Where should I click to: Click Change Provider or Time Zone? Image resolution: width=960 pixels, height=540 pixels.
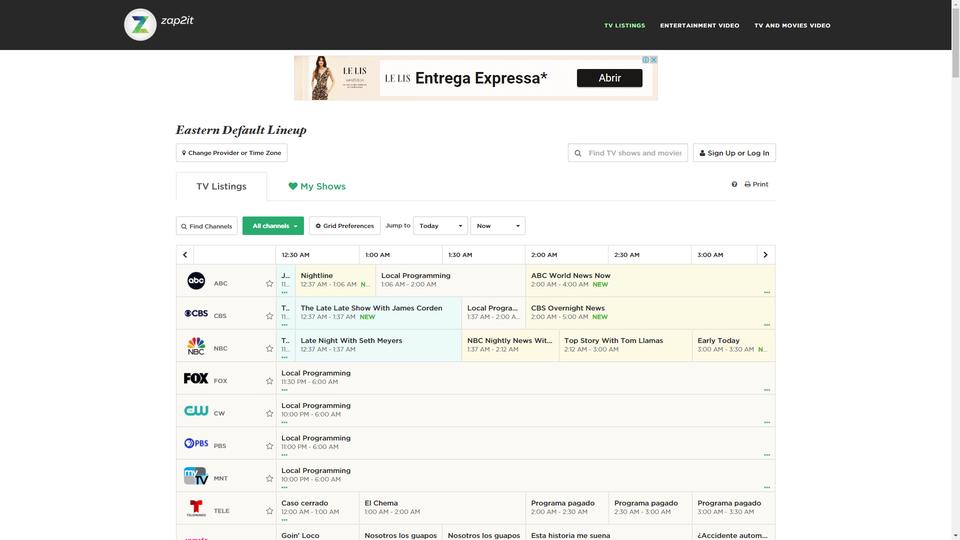231,153
